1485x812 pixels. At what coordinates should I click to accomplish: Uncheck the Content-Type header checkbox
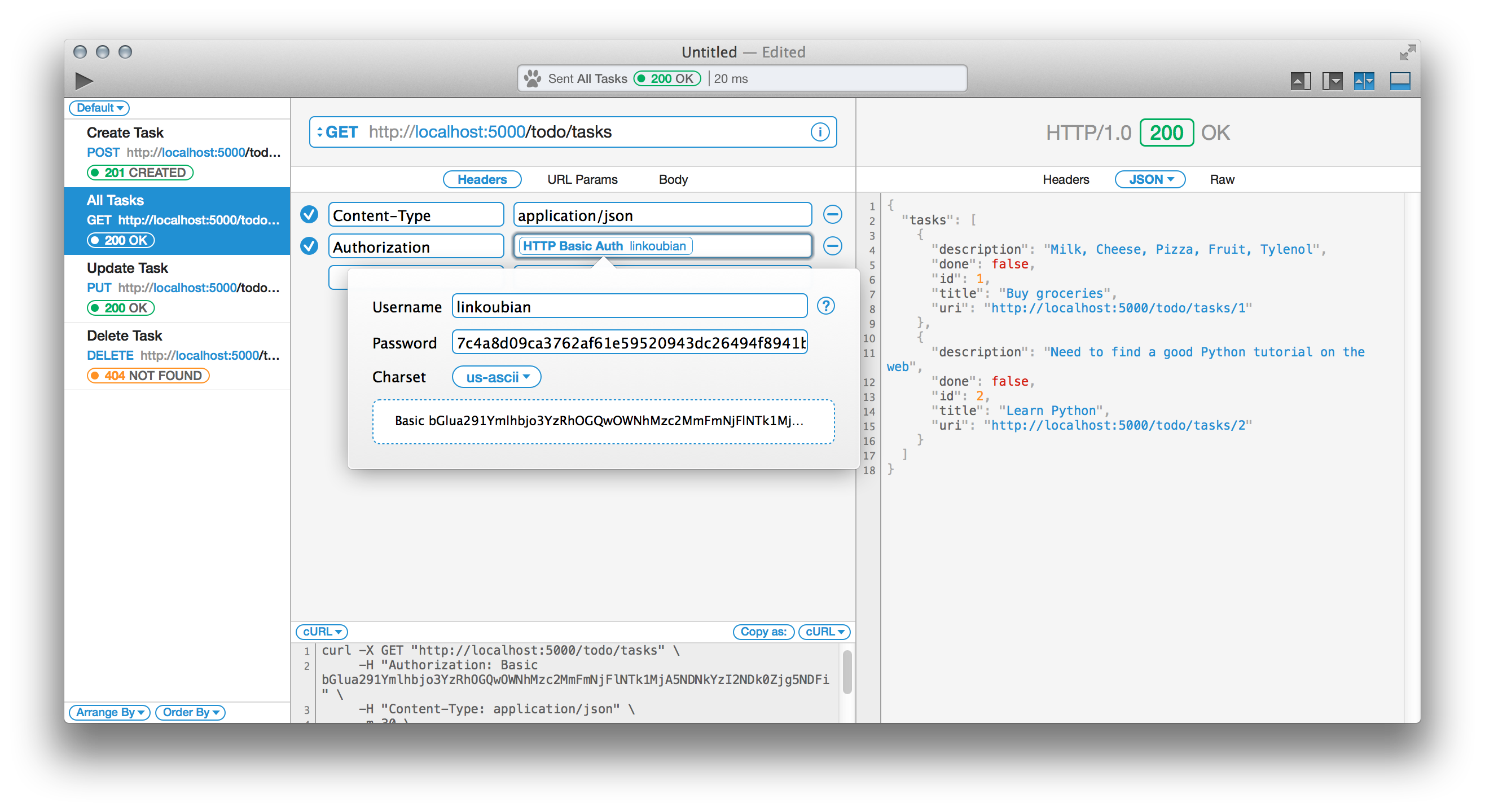(309, 214)
